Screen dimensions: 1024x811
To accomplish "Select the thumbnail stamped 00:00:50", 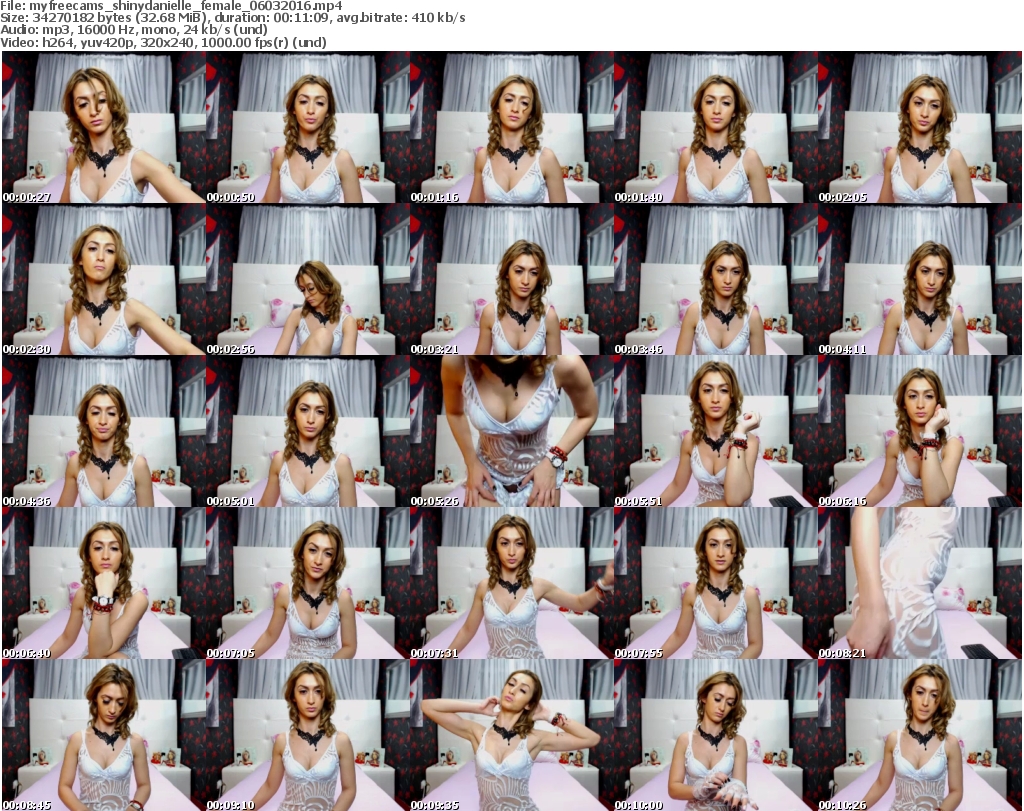I will (308, 127).
